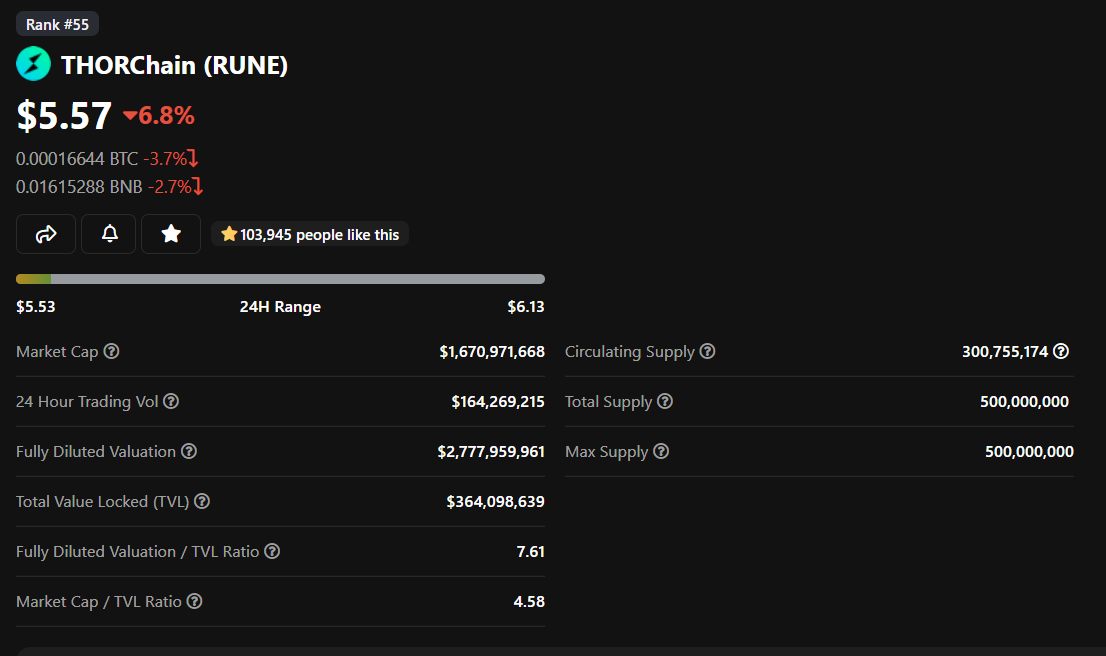Set a price alert with bell icon
The height and width of the screenshot is (656, 1106).
pos(109,233)
